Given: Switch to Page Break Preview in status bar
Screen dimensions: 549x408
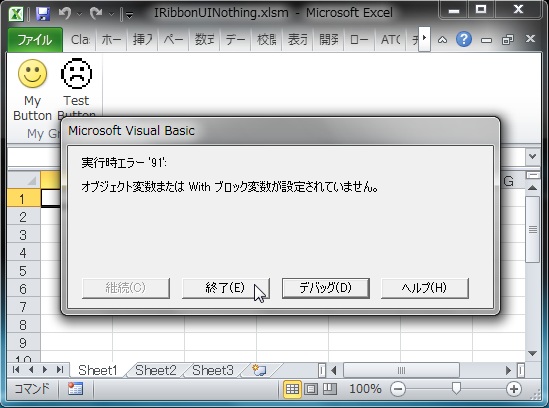Looking at the screenshot, I should 329,389.
